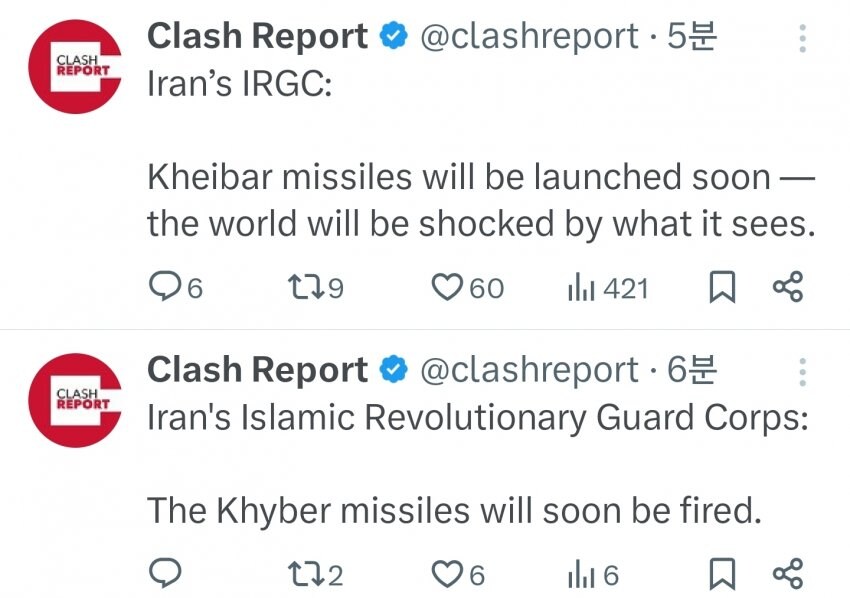Share the Khyber missiles tweet

788,574
